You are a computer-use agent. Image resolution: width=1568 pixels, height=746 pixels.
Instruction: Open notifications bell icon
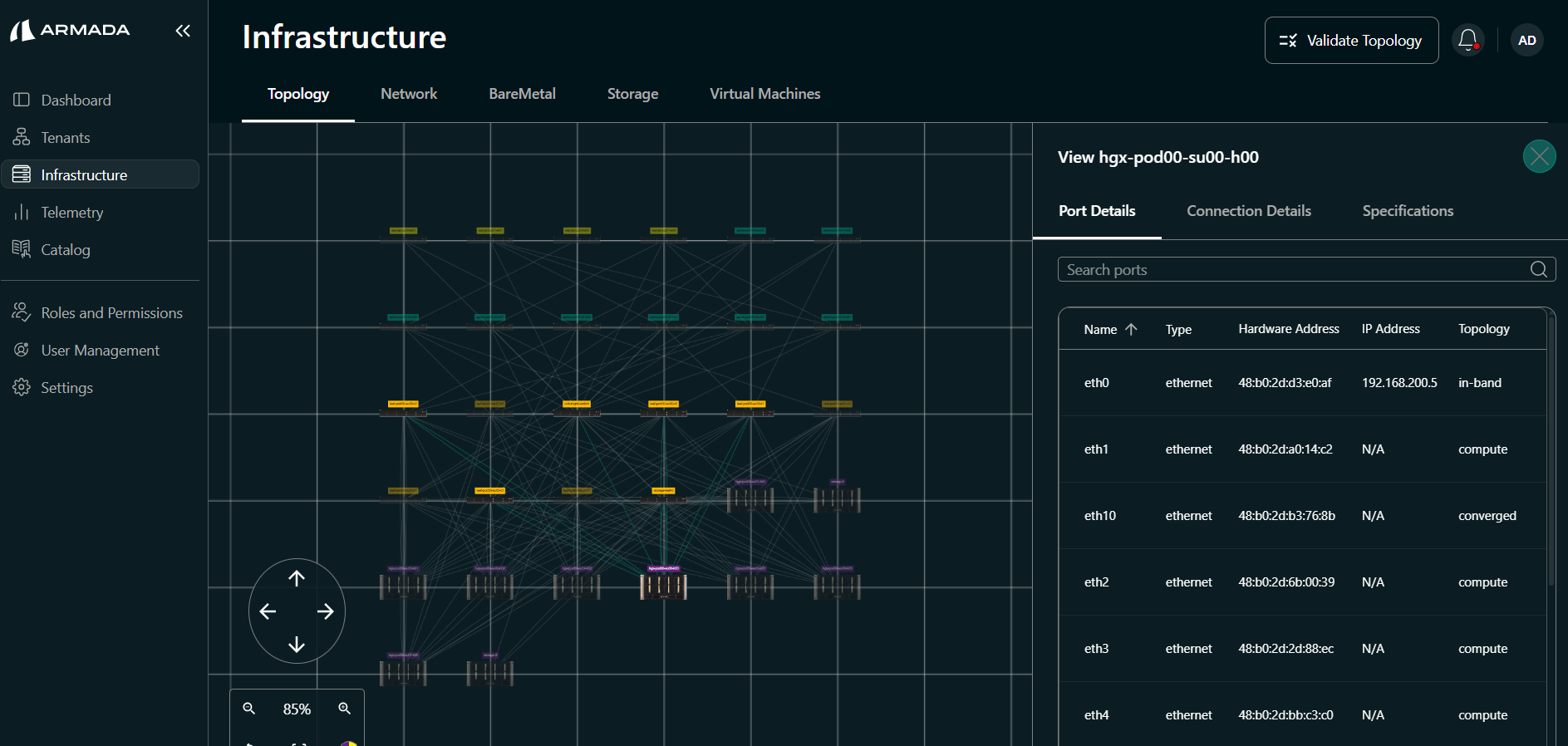1467,40
